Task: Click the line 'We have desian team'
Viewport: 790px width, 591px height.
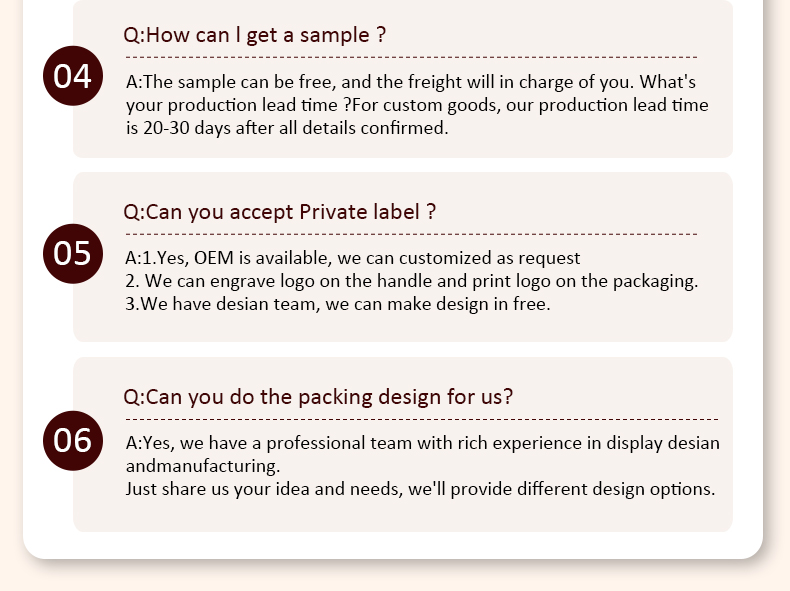Action: pyautogui.click(x=338, y=304)
